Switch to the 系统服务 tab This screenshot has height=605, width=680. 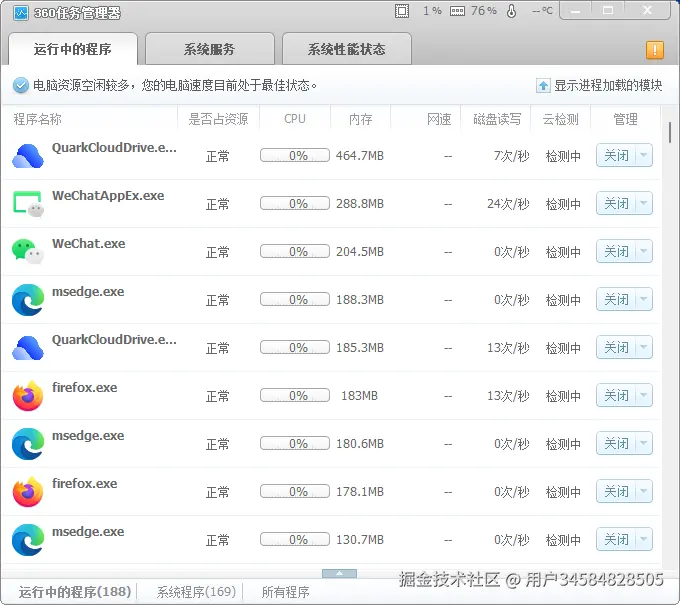click(x=209, y=49)
